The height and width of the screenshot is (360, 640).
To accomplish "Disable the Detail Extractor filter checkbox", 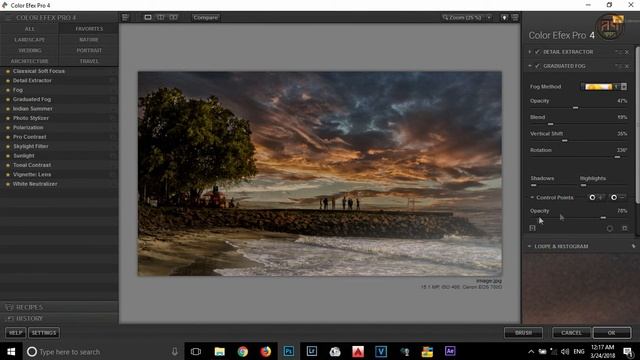I will [537, 52].
